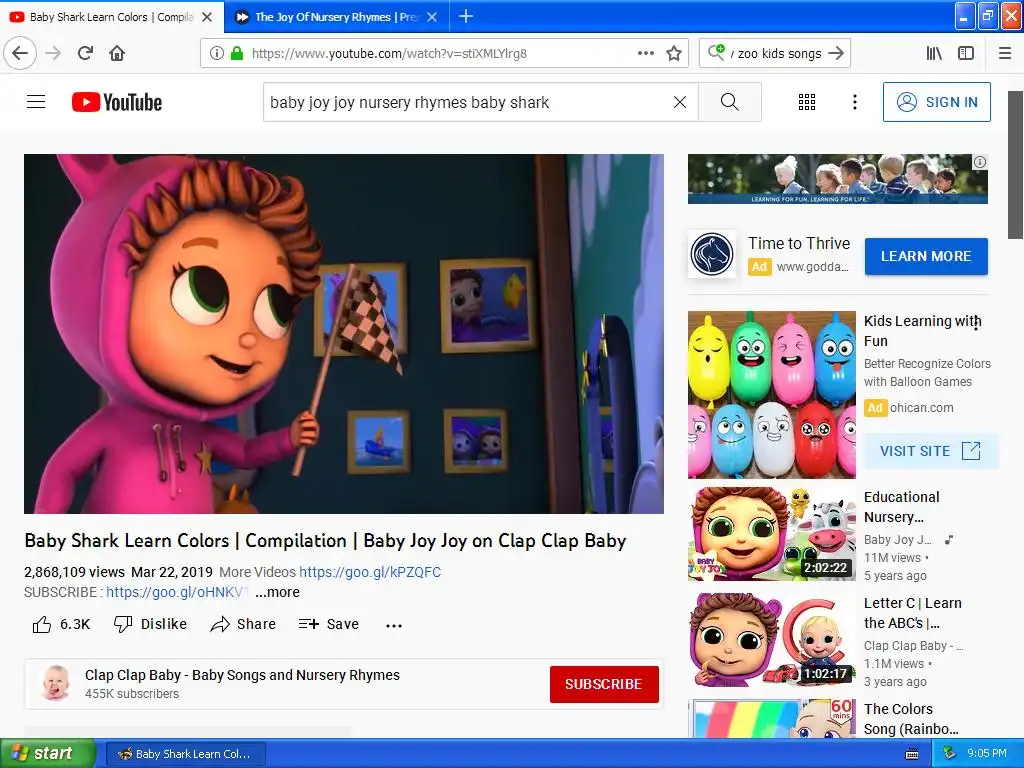This screenshot has width=1024, height=768.
Task: Click the taskbar clock showing 9:05 PM
Action: tap(987, 754)
